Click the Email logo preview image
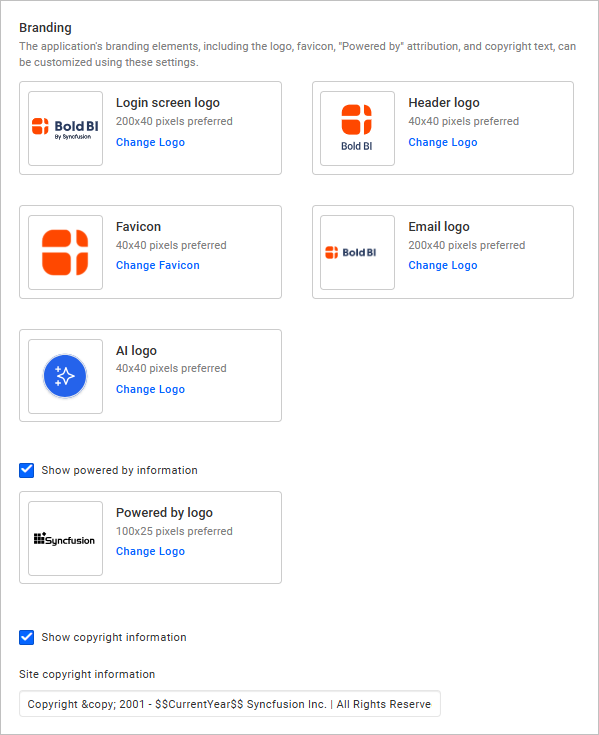The height and width of the screenshot is (735, 599). coord(357,252)
